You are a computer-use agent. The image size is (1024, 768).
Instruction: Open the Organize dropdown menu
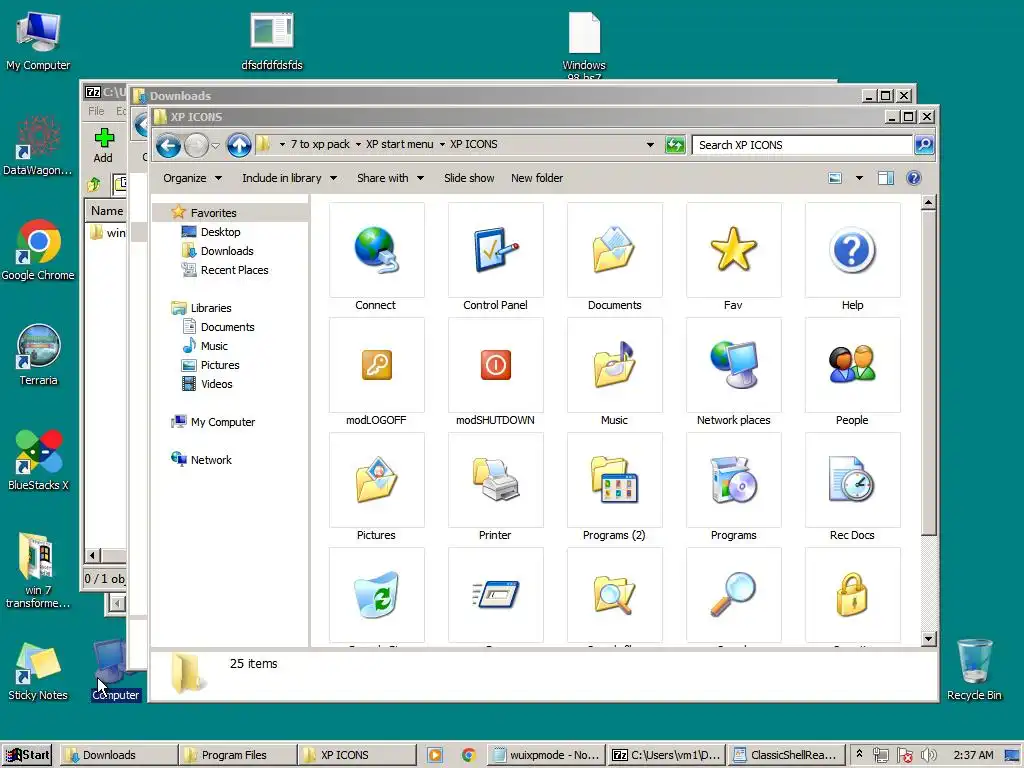click(193, 178)
